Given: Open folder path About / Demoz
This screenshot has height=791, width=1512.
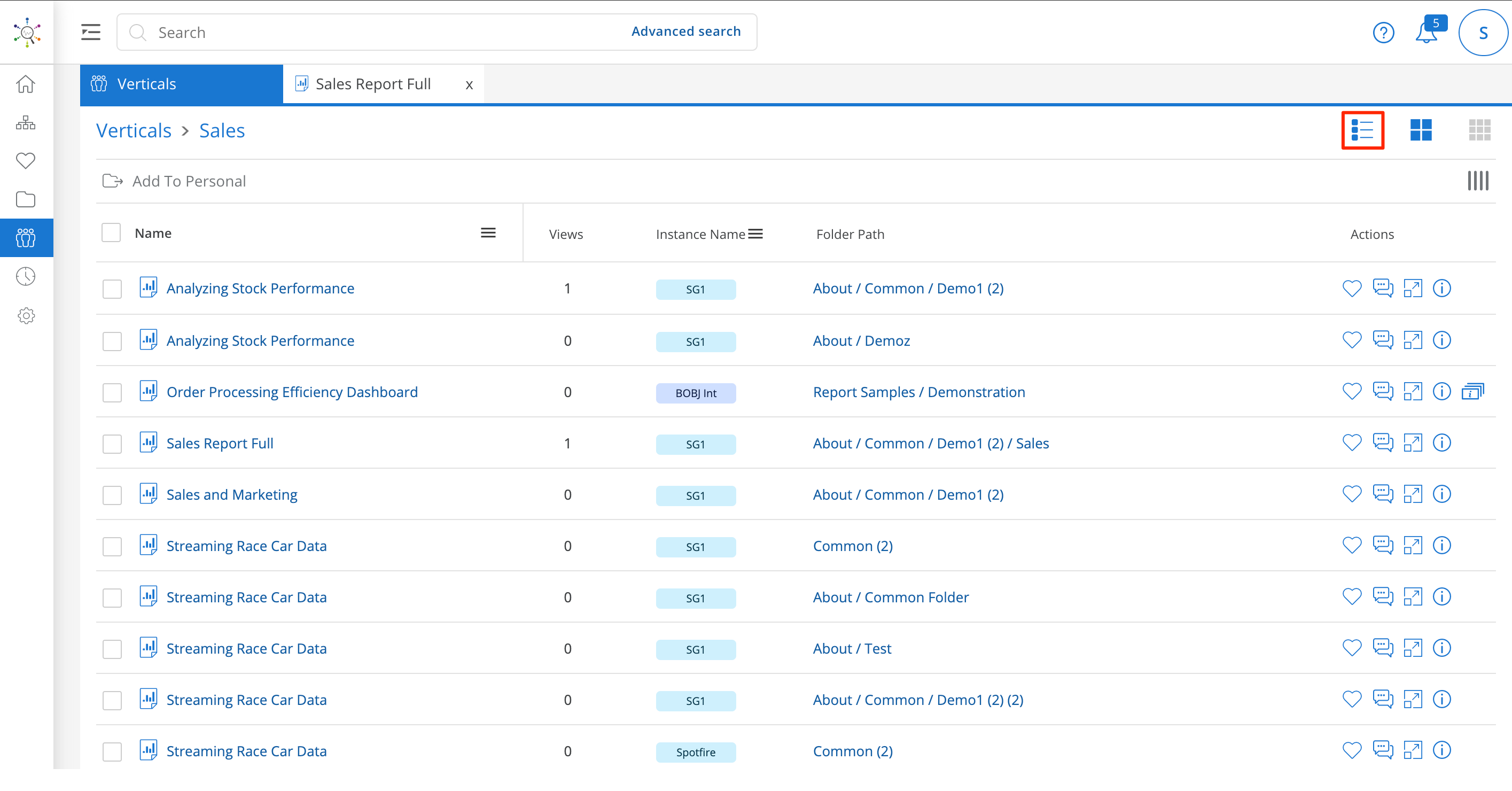Looking at the screenshot, I should [x=861, y=340].
